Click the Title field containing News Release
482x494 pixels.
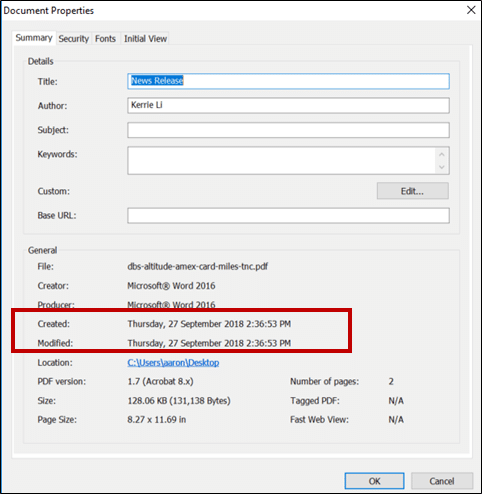coord(288,81)
